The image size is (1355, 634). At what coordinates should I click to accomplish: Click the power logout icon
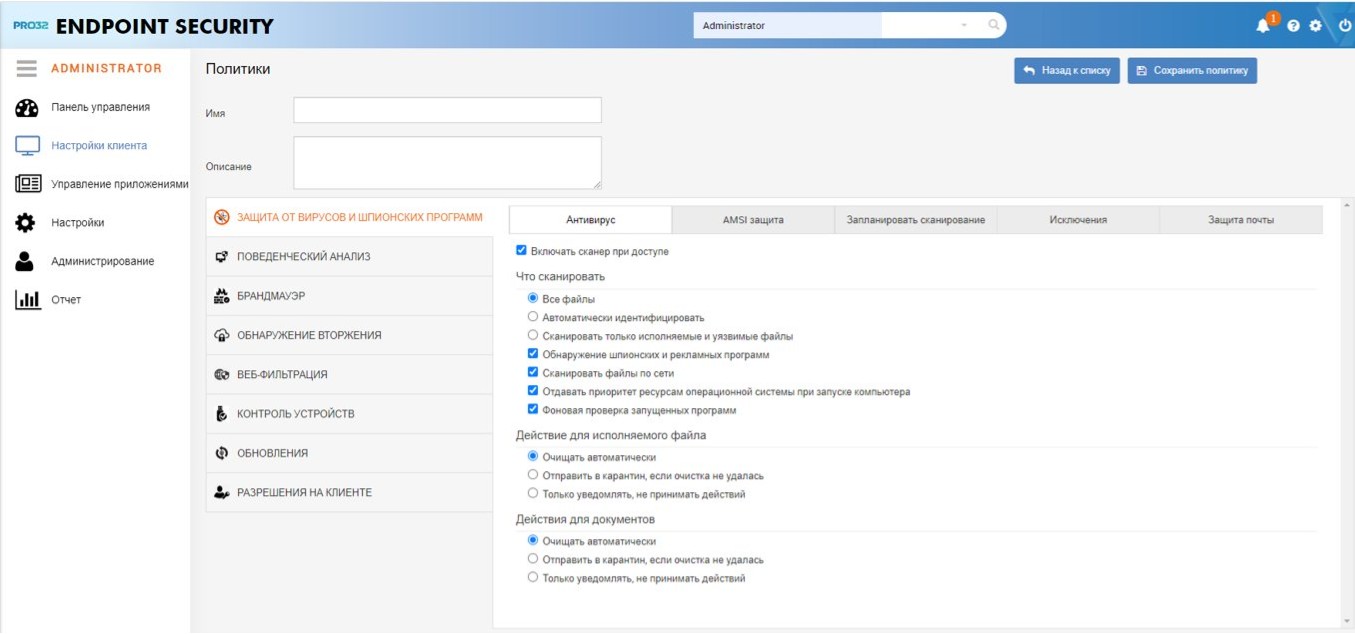(x=1344, y=26)
